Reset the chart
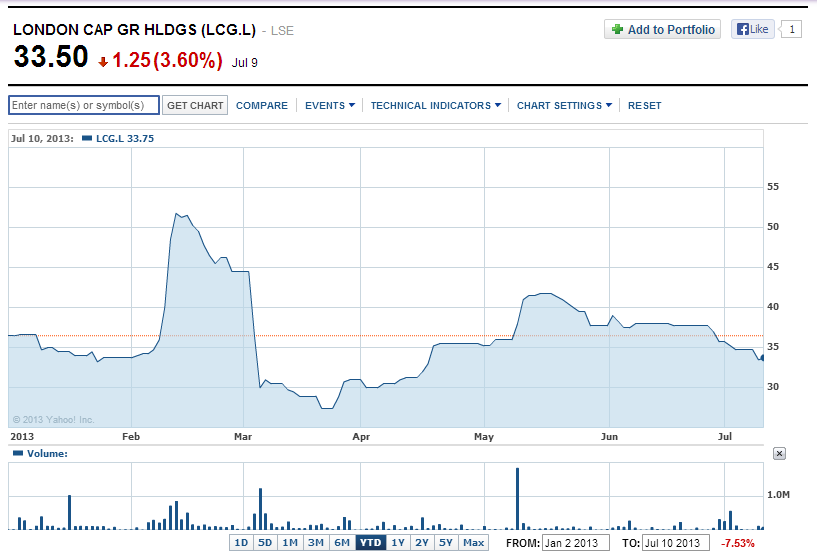817x555 pixels. click(644, 105)
